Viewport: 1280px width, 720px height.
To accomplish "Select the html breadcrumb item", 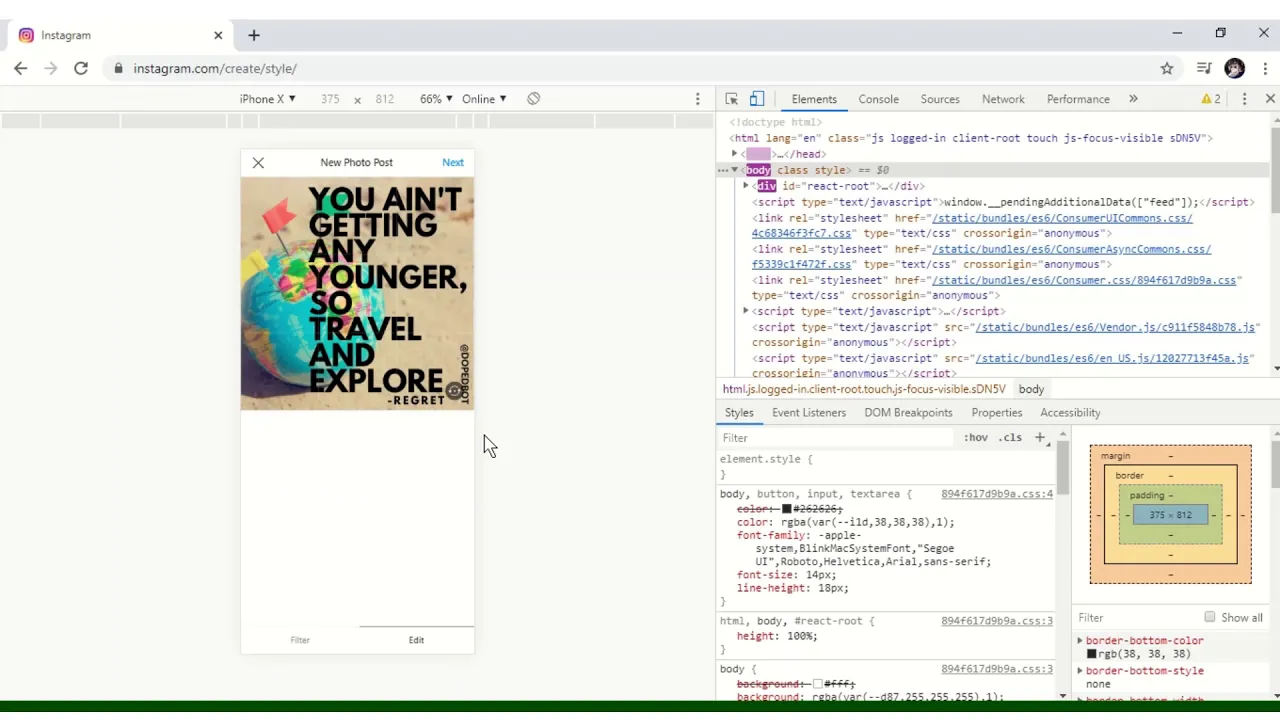I will tap(864, 389).
